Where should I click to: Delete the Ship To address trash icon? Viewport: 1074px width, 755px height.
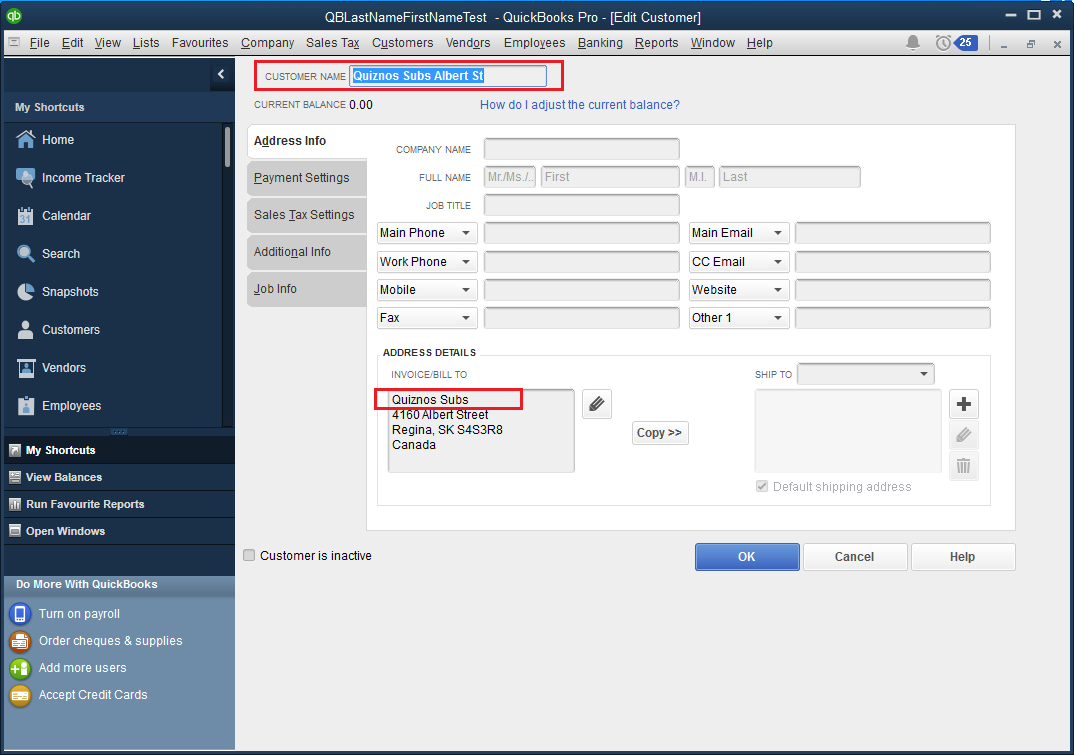click(x=964, y=466)
